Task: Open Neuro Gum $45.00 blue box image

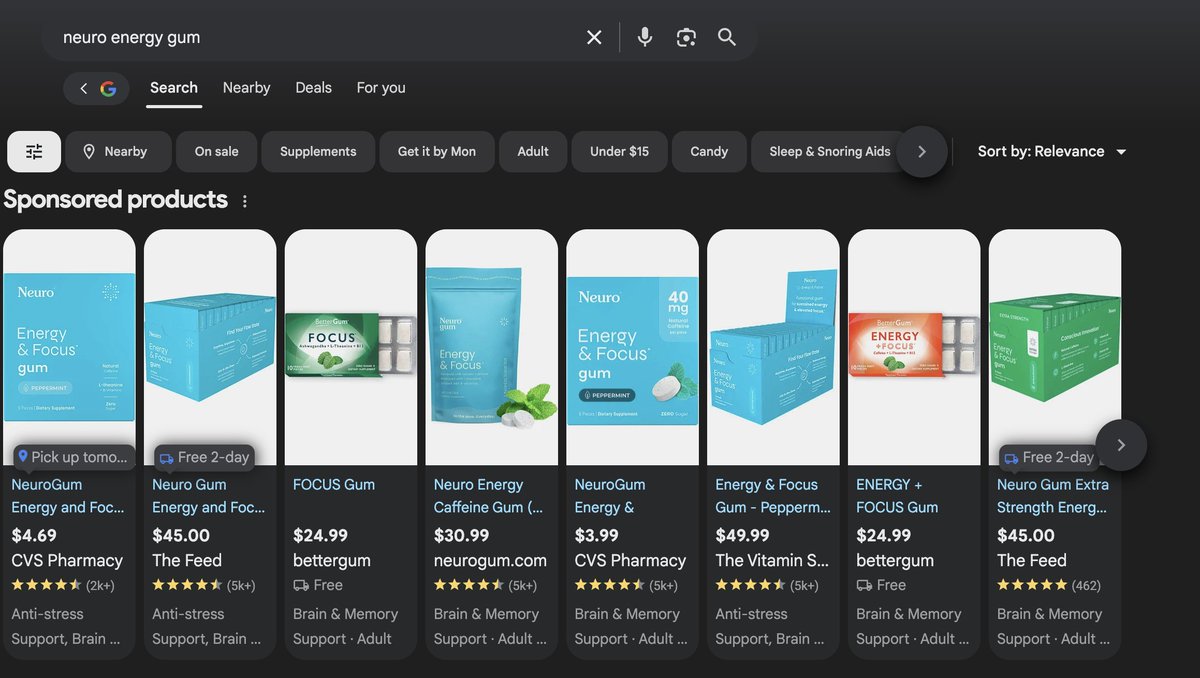Action: [x=210, y=347]
